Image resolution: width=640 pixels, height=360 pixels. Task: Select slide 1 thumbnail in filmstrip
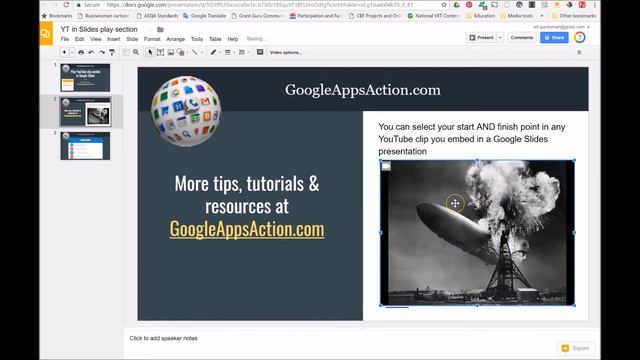pos(85,78)
